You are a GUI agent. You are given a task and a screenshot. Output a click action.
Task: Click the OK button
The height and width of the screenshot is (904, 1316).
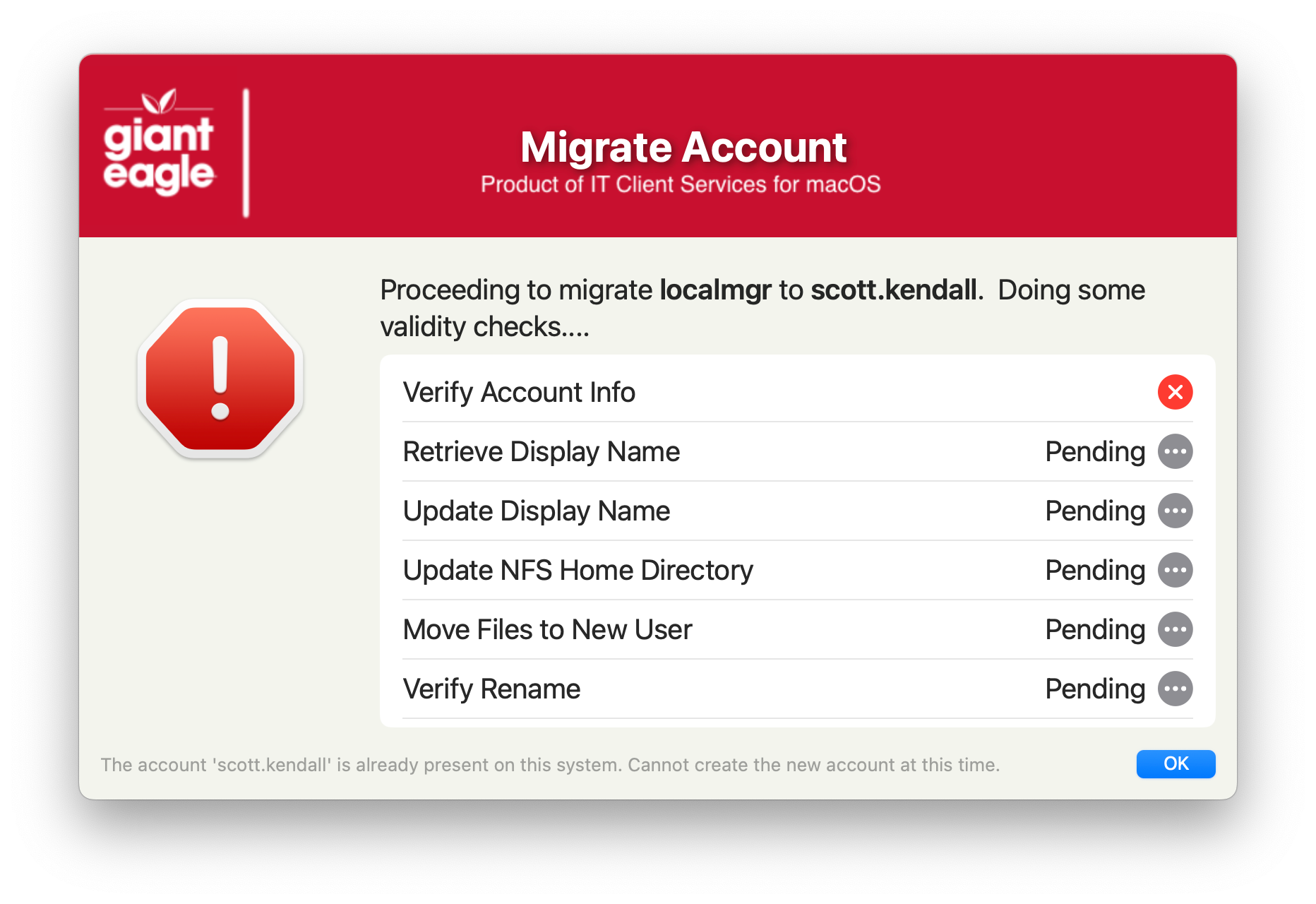click(x=1176, y=763)
